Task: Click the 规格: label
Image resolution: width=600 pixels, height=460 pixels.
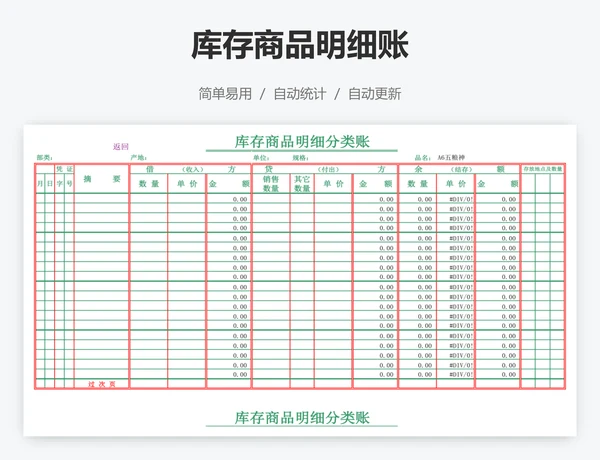Action: pyautogui.click(x=301, y=158)
